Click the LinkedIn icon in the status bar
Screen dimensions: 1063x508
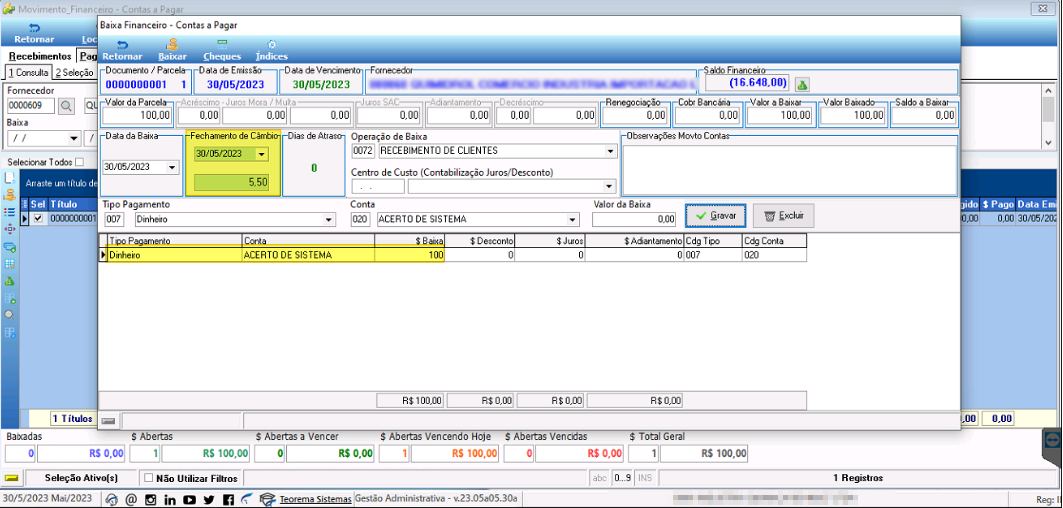coord(170,500)
